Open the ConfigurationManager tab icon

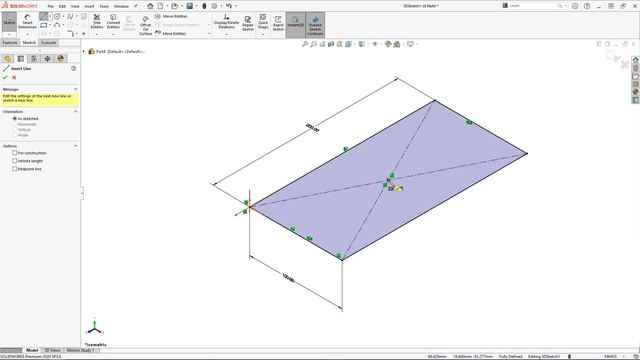point(34,59)
